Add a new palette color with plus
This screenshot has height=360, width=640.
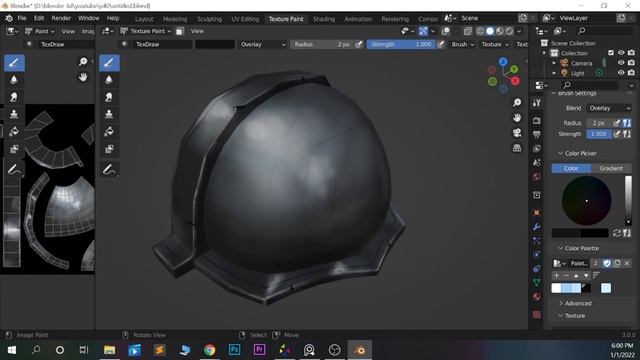[557, 276]
